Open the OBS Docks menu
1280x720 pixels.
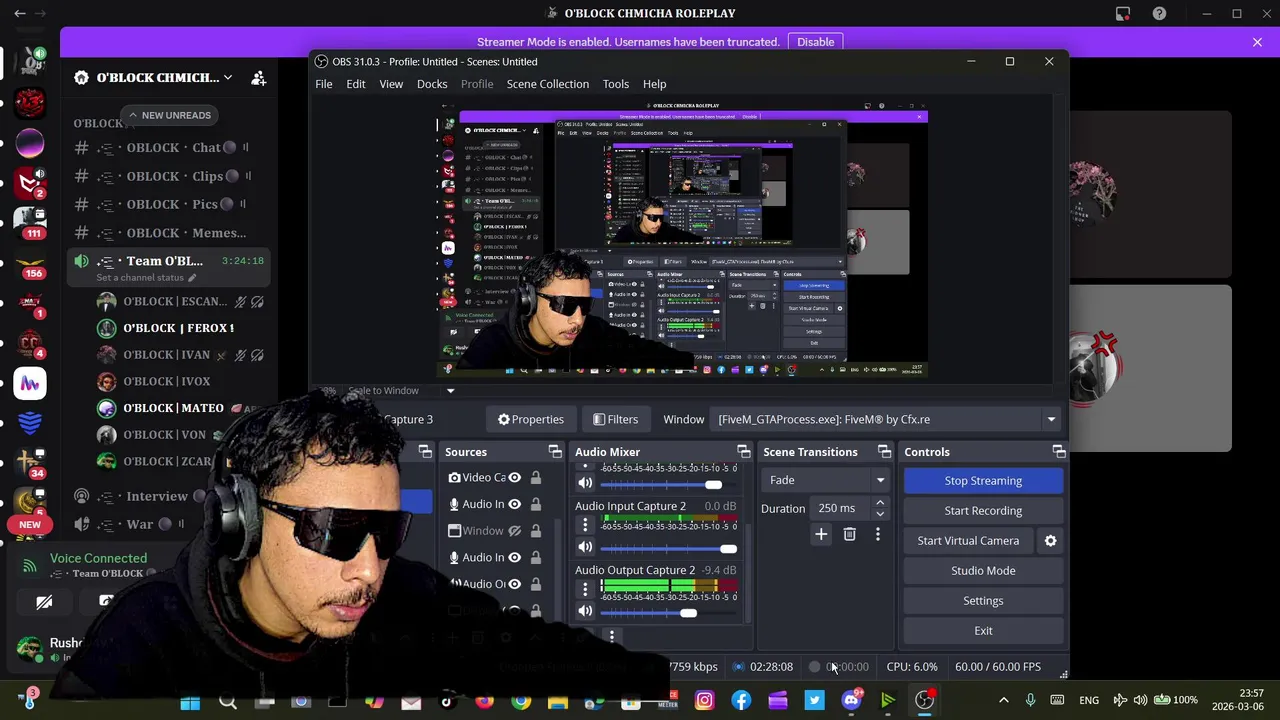(x=432, y=84)
